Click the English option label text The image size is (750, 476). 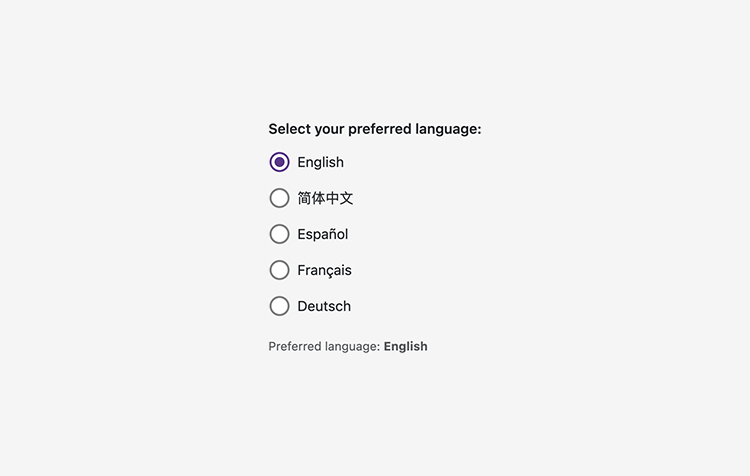[x=320, y=162]
